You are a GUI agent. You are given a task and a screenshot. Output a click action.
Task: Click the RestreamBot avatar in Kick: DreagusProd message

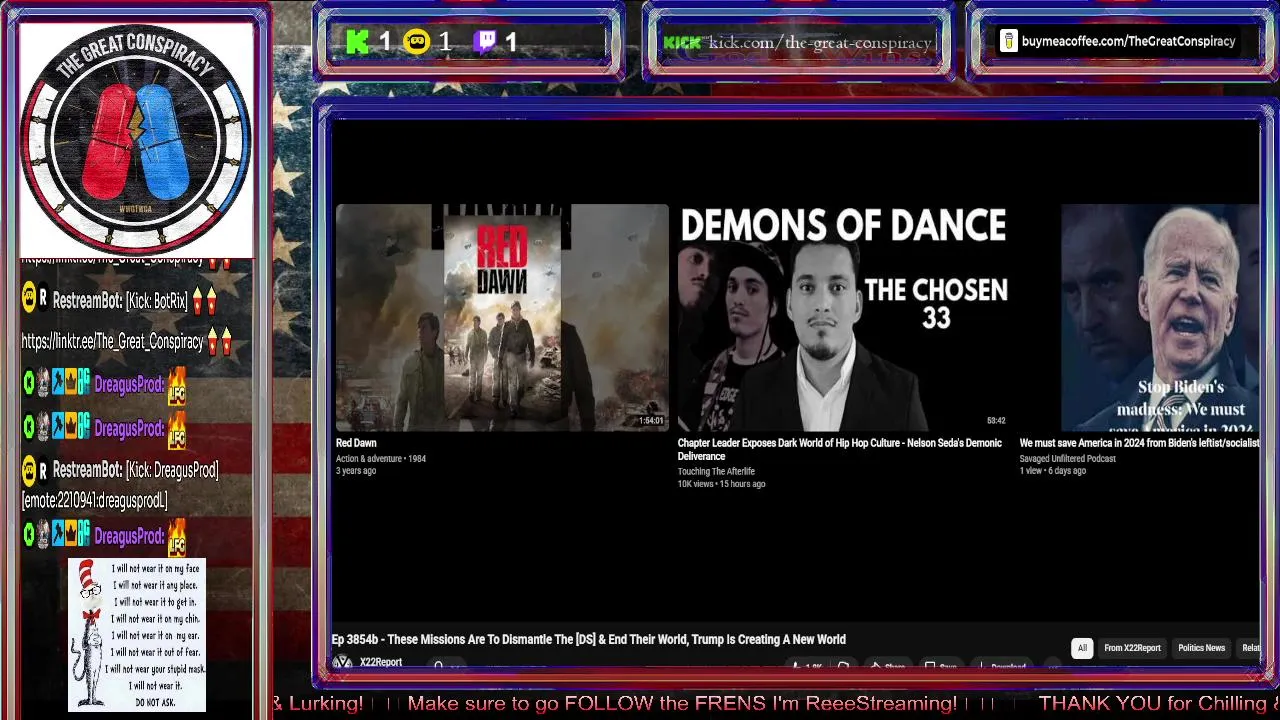point(29,470)
